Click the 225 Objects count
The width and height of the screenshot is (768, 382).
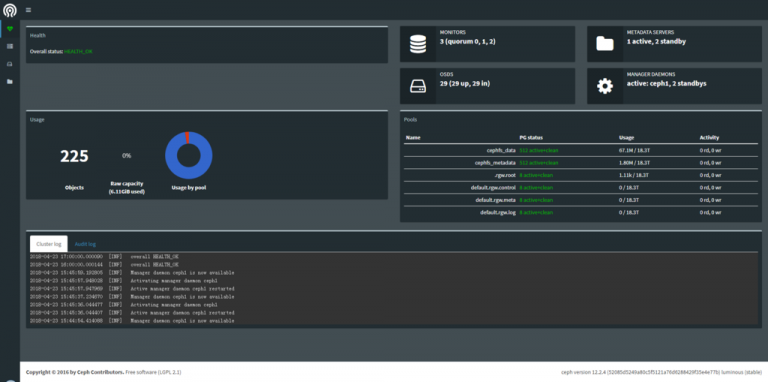point(74,157)
